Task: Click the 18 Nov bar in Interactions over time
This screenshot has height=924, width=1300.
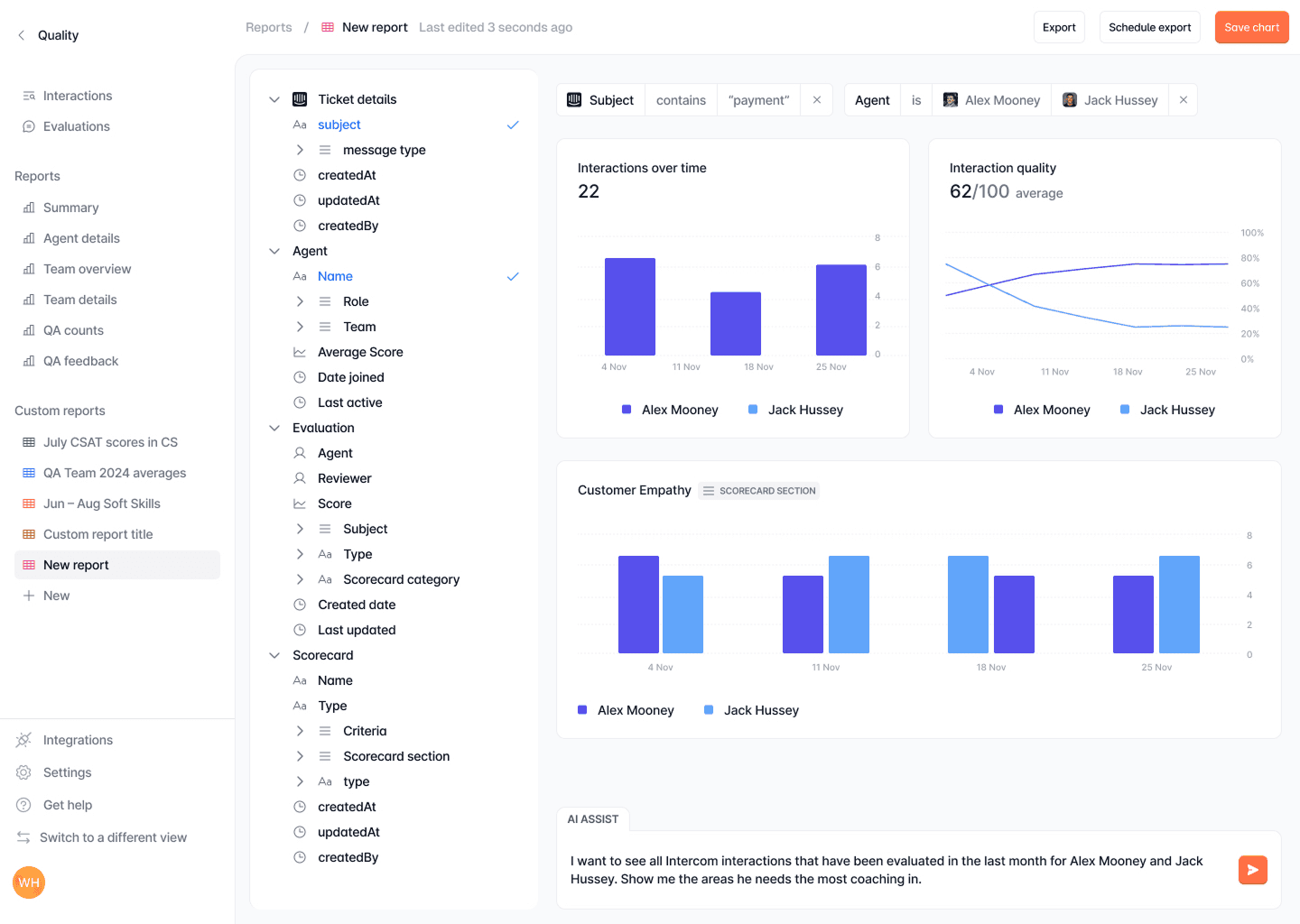Action: point(736,323)
